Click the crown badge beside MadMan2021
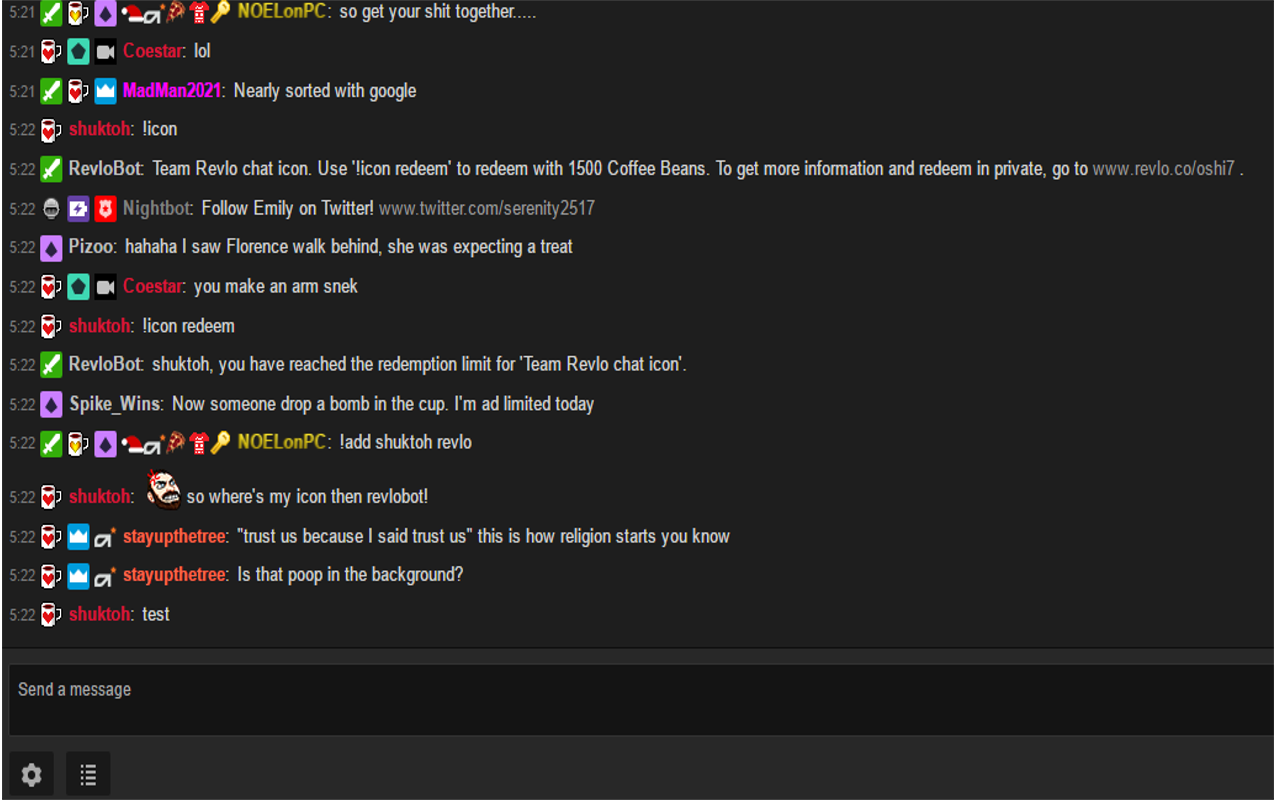Image resolution: width=1280 pixels, height=800 pixels. pos(106,91)
